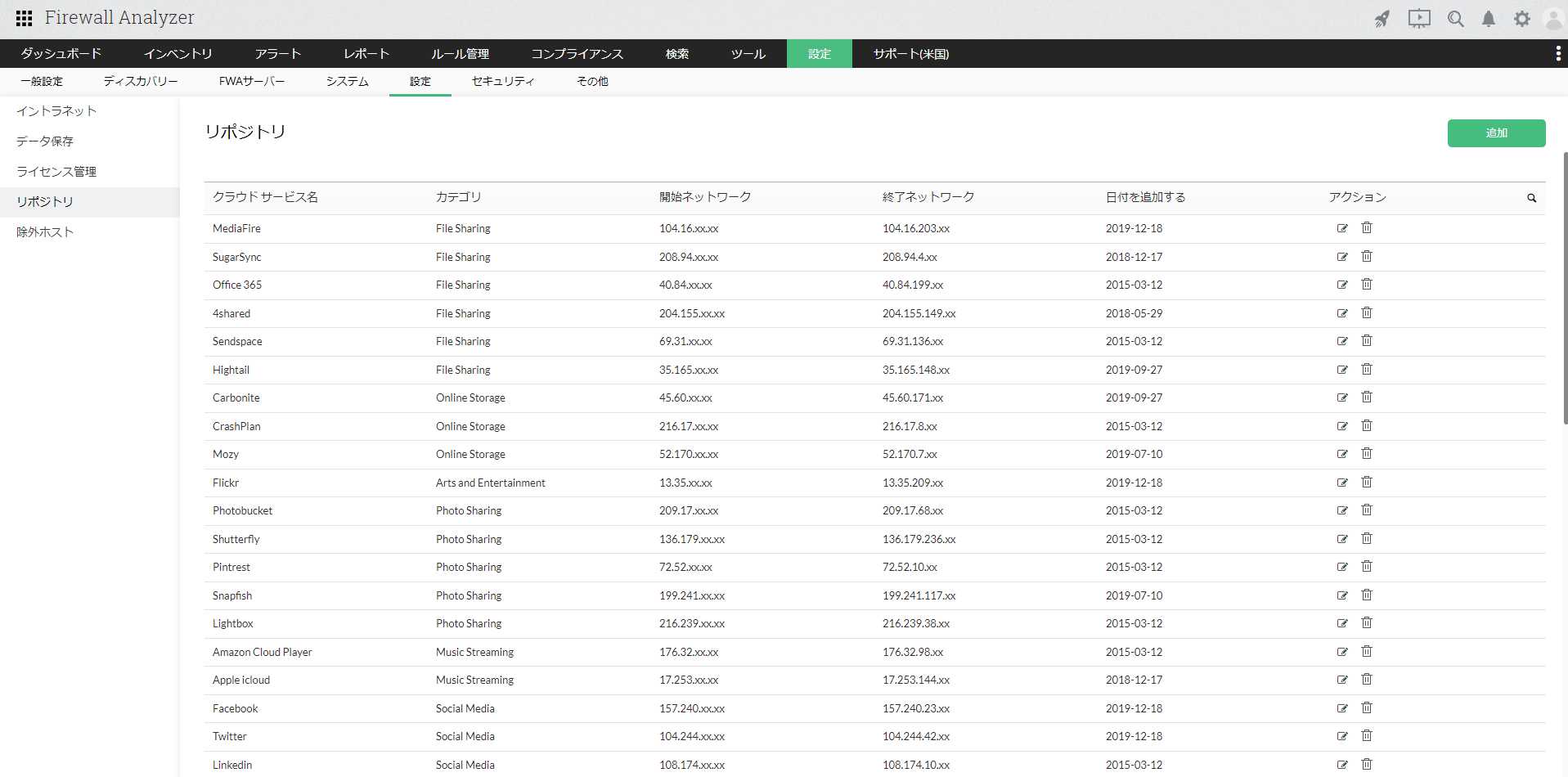
Task: Delete the Lightbox entry
Action: (1367, 623)
